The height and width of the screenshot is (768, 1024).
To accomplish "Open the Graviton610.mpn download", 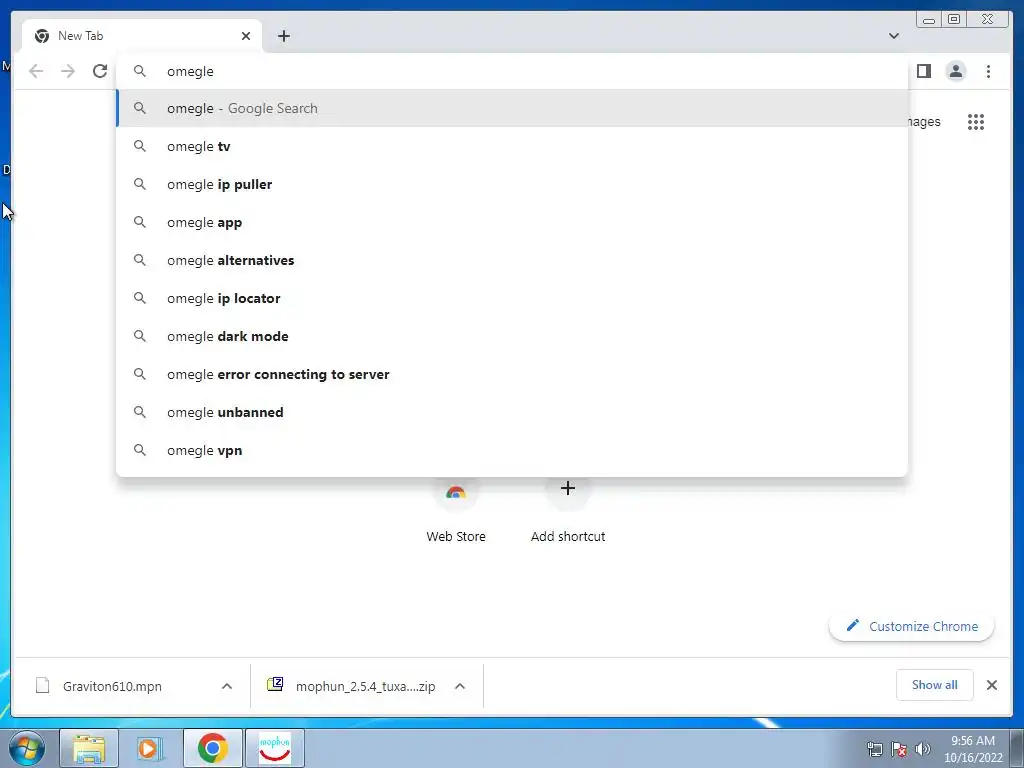I will click(x=112, y=686).
